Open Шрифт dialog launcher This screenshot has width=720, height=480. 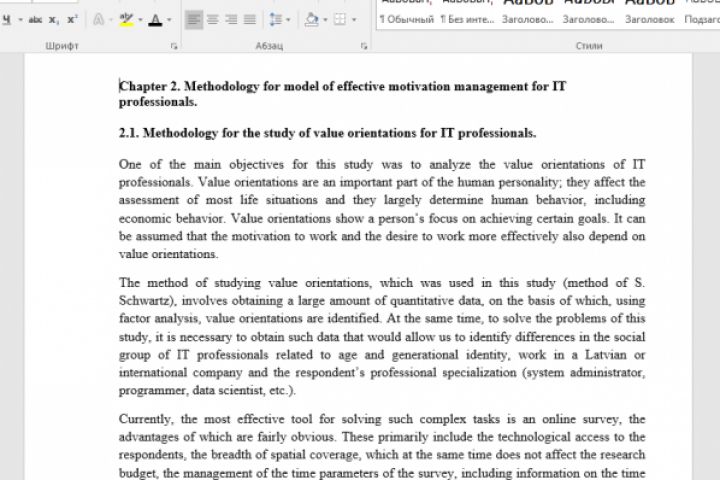tap(174, 46)
